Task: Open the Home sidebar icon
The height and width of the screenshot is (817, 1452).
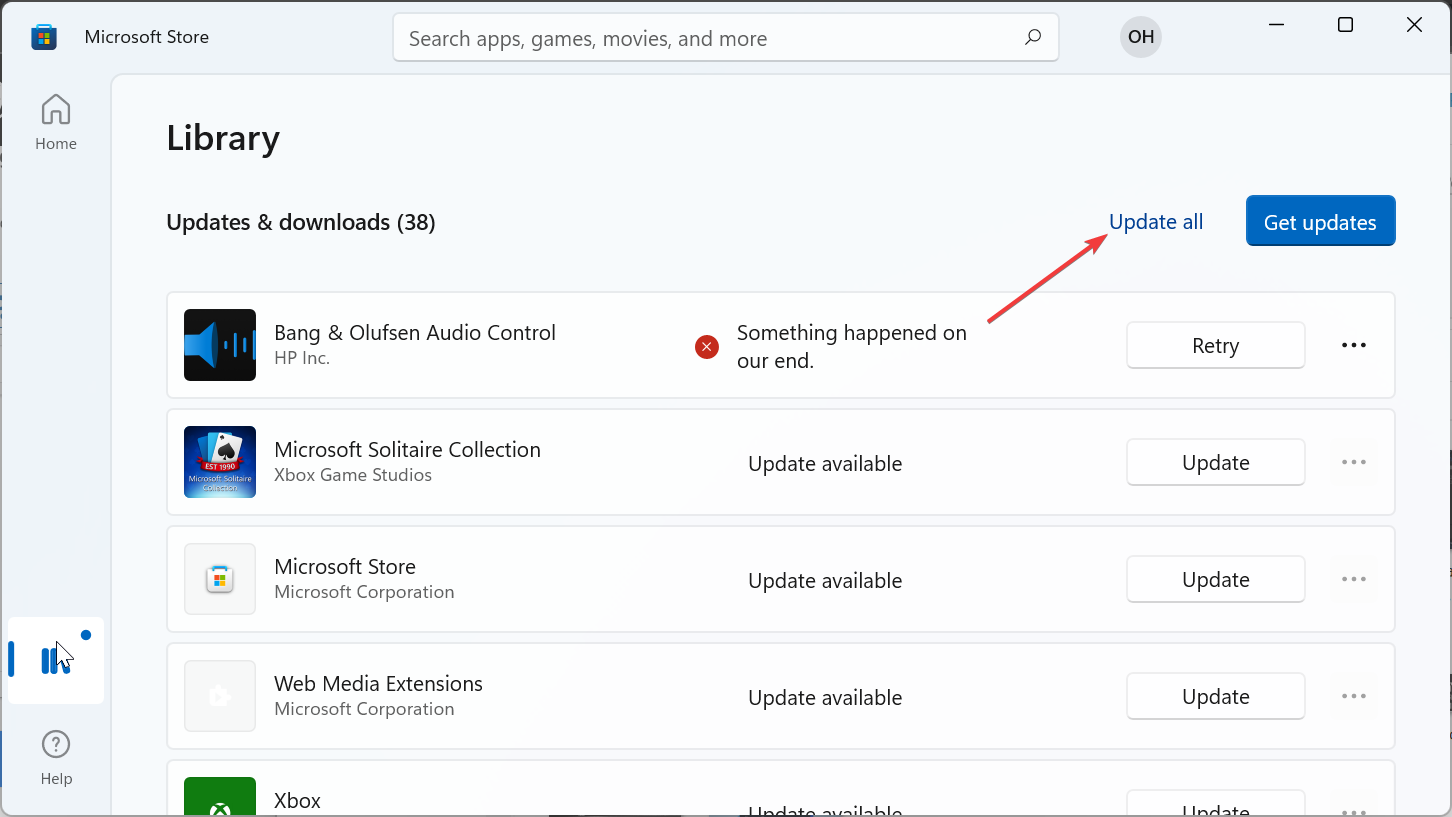Action: pos(56,122)
